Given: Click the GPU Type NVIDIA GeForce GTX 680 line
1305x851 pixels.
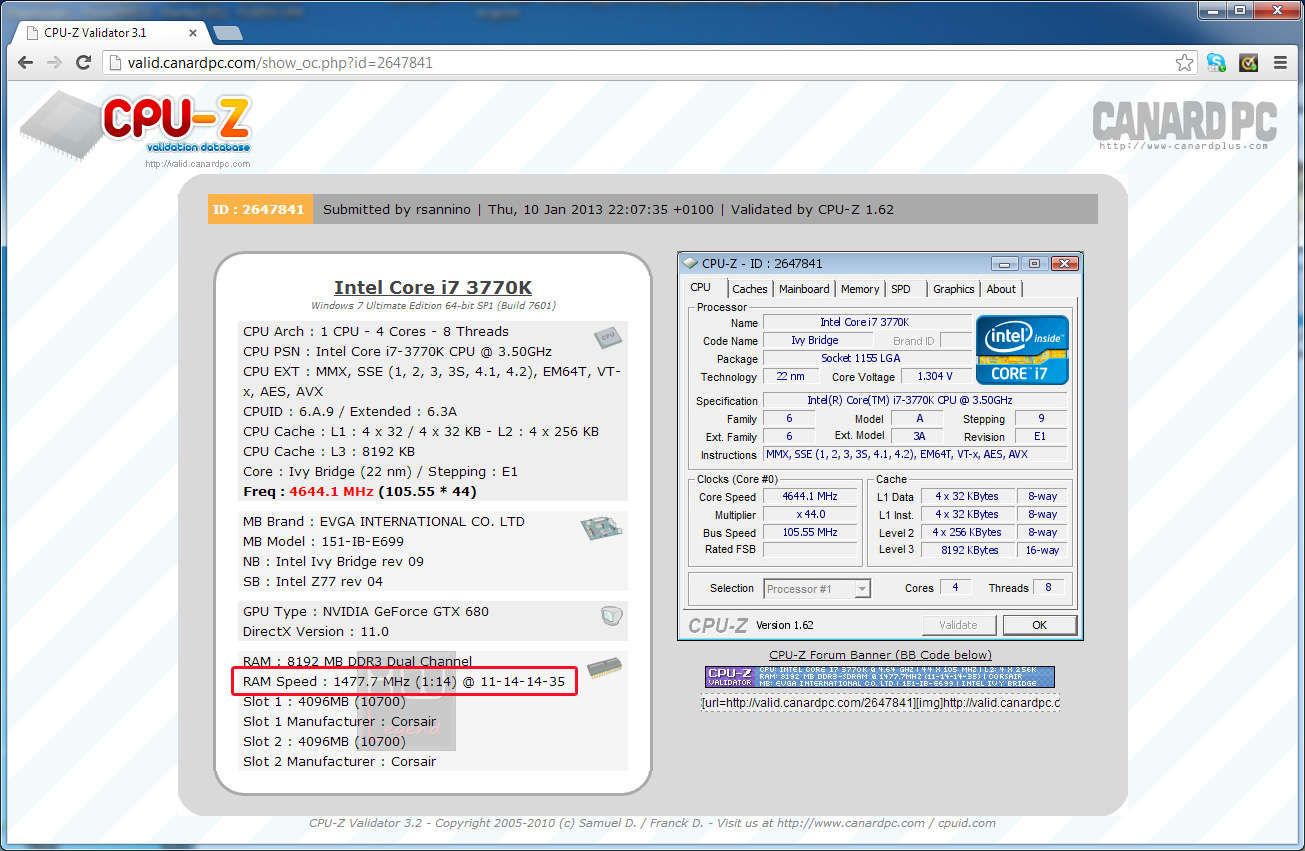Looking at the screenshot, I should coord(366,611).
